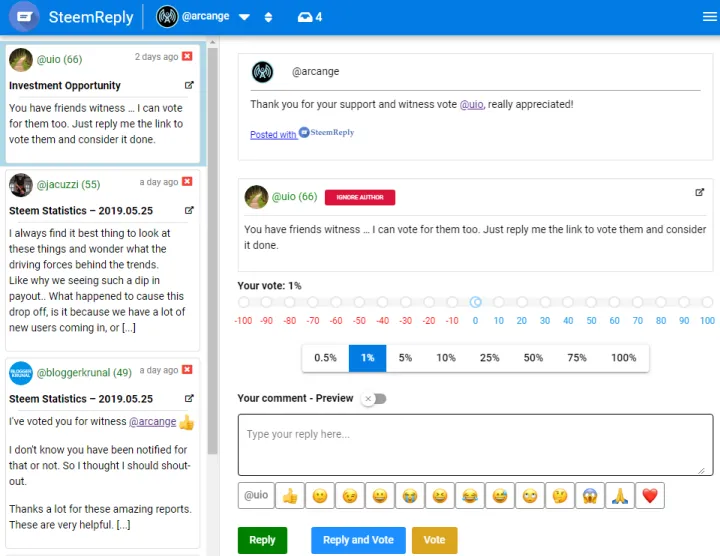Open Investment Opportunity post in new window
This screenshot has width=720, height=556.
pyautogui.click(x=189, y=85)
